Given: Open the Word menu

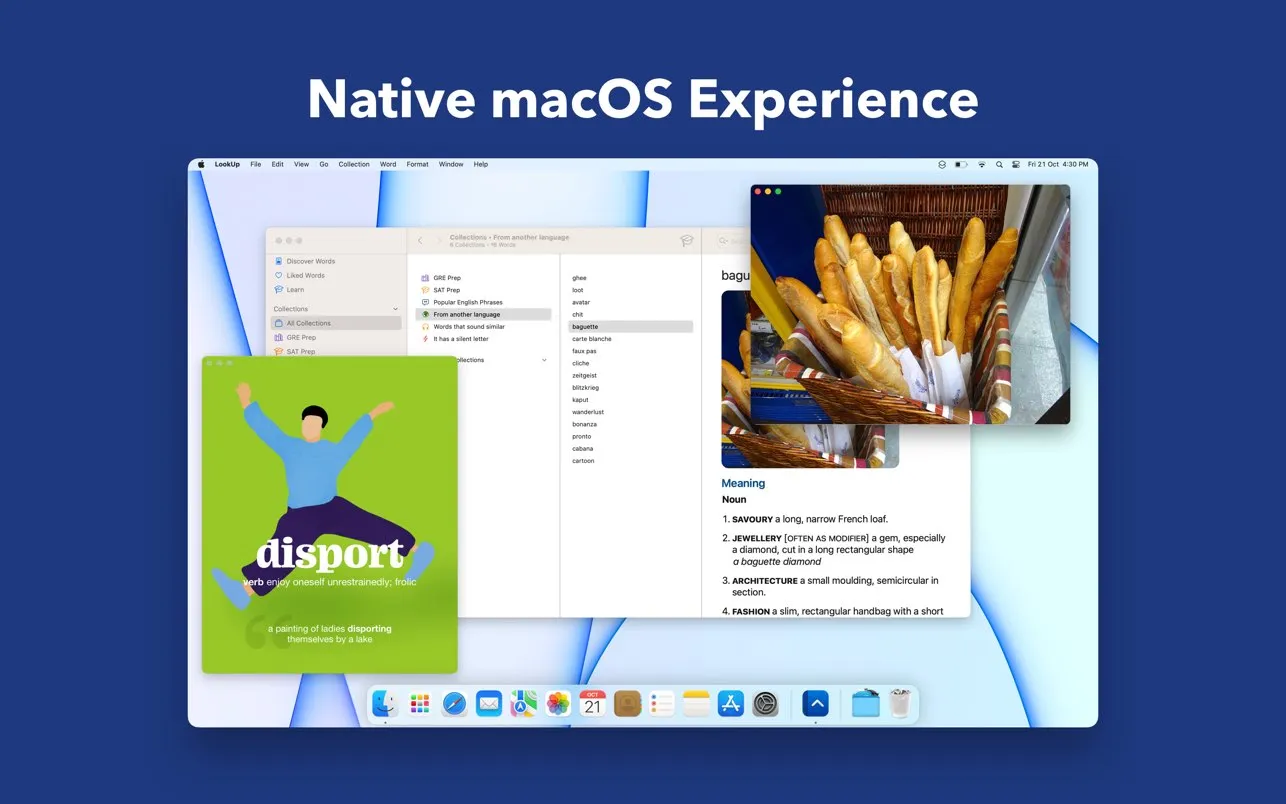Looking at the screenshot, I should [x=388, y=164].
